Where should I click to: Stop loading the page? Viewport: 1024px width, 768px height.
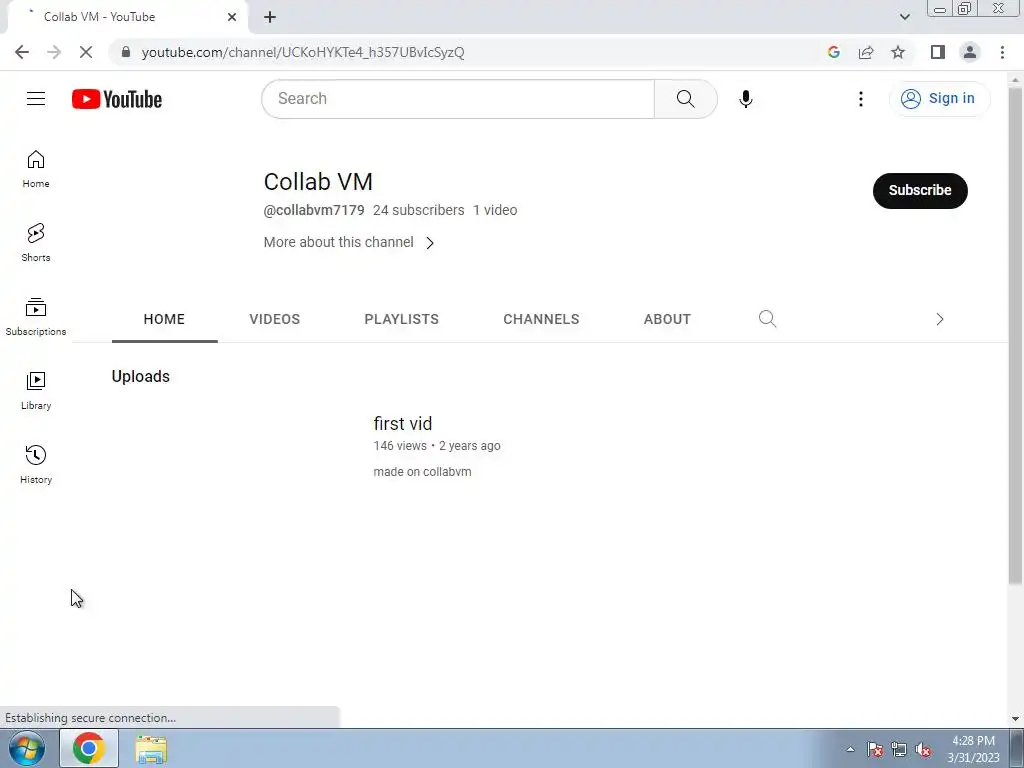86,52
